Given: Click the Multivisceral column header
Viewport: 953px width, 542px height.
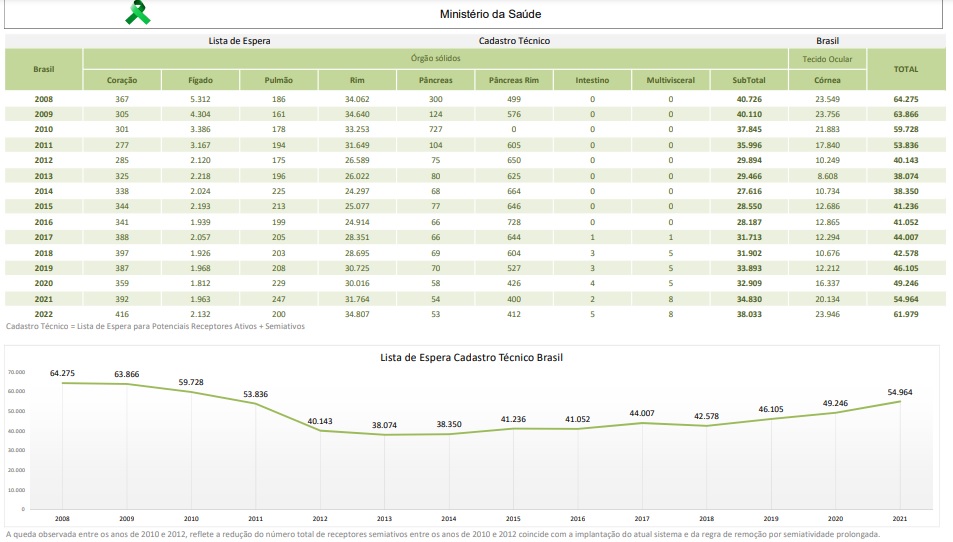Looking at the screenshot, I should [670, 79].
